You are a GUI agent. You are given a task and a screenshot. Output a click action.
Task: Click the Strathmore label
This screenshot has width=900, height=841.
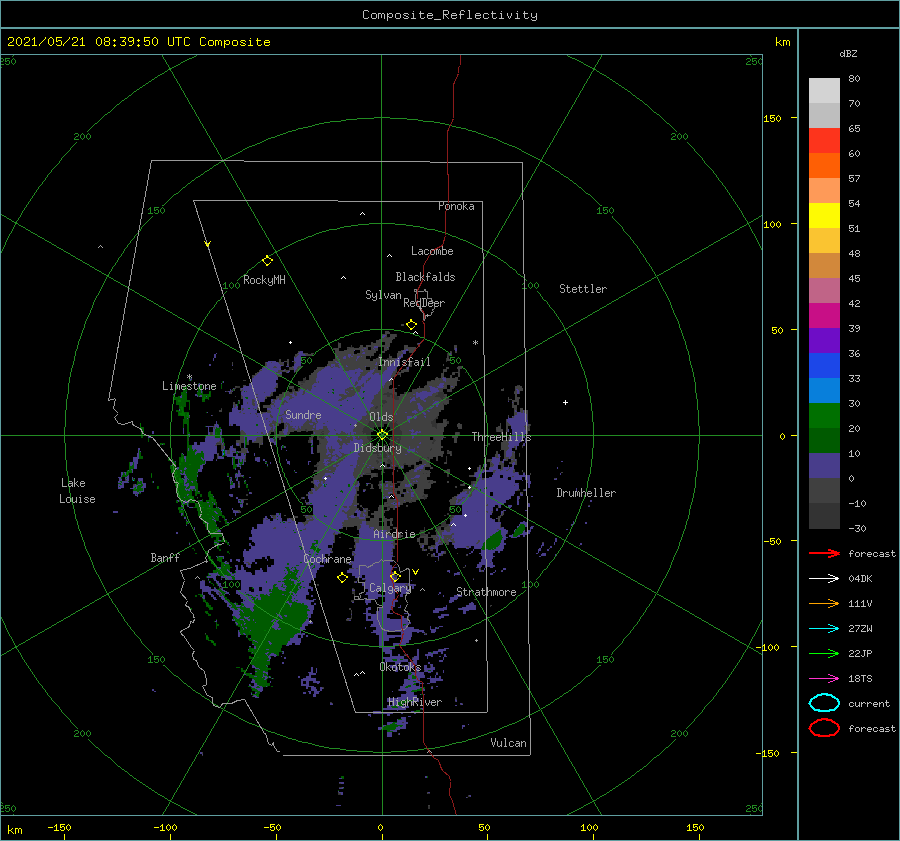tap(486, 592)
